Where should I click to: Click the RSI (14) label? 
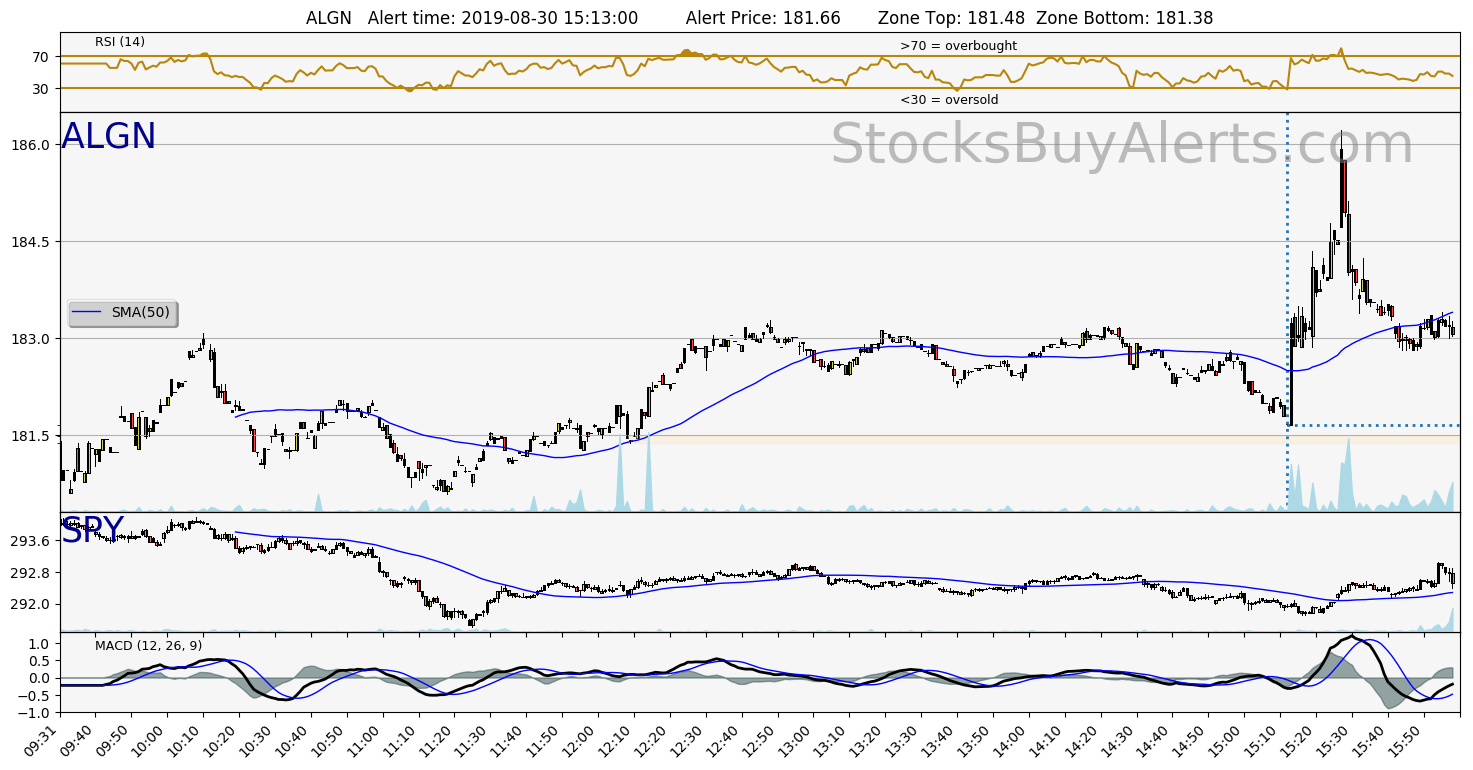120,42
